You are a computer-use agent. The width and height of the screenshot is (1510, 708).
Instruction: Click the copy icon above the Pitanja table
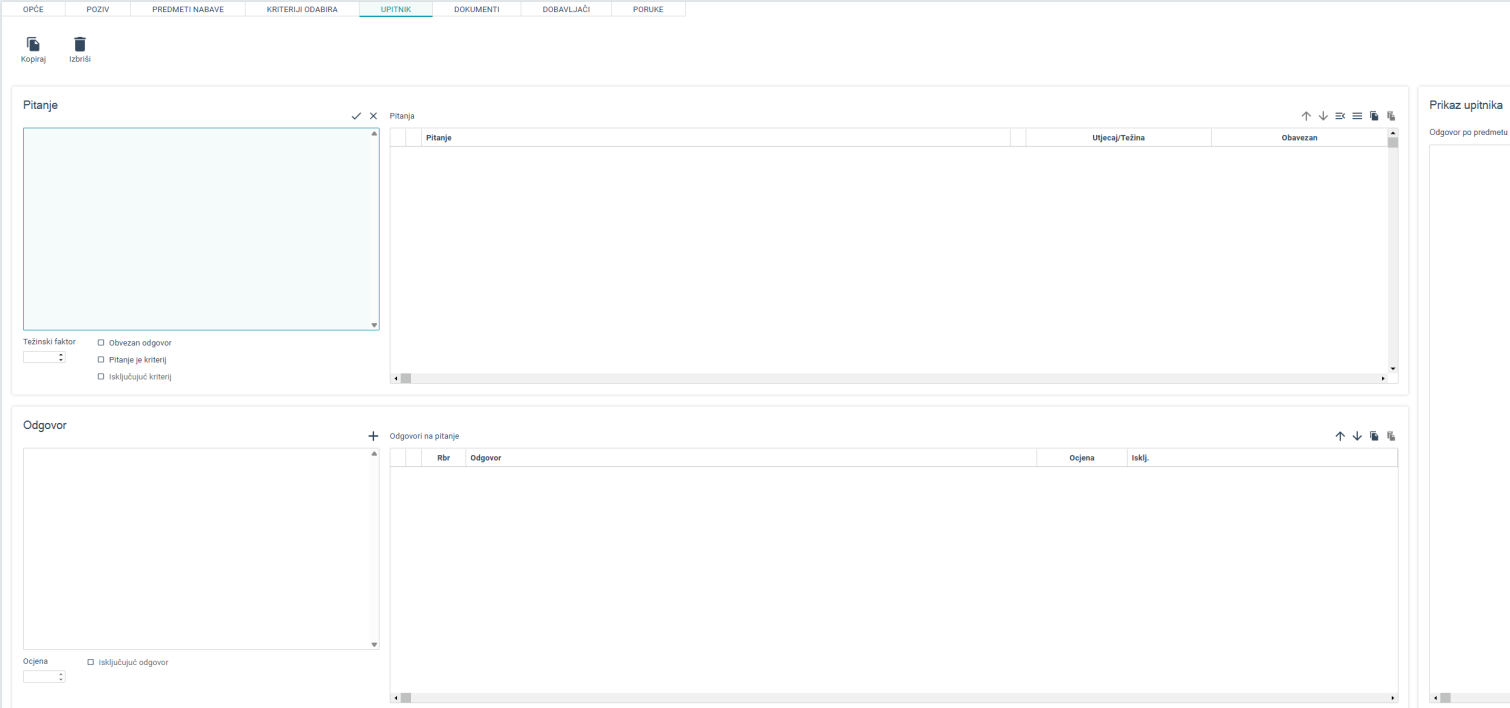pos(1374,116)
